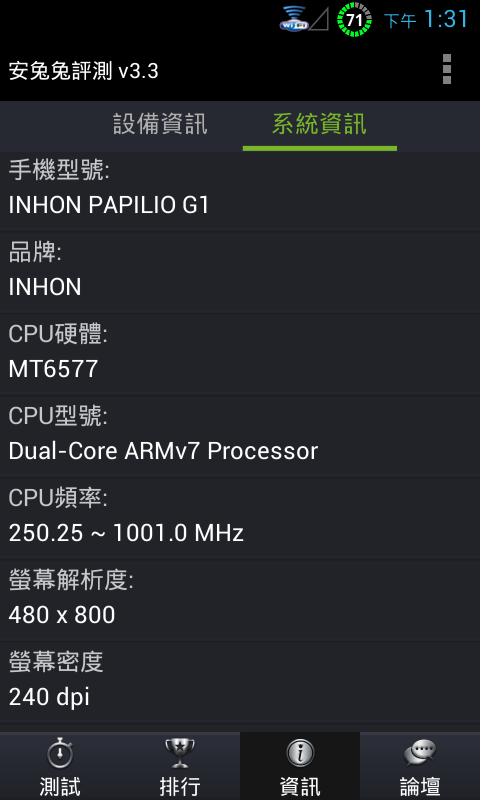Tap the battery 71 circle indicator

(x=354, y=20)
